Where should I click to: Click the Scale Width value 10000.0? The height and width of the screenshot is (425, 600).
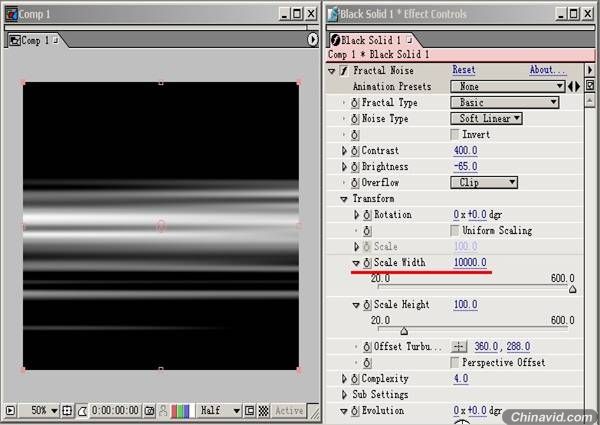point(470,263)
